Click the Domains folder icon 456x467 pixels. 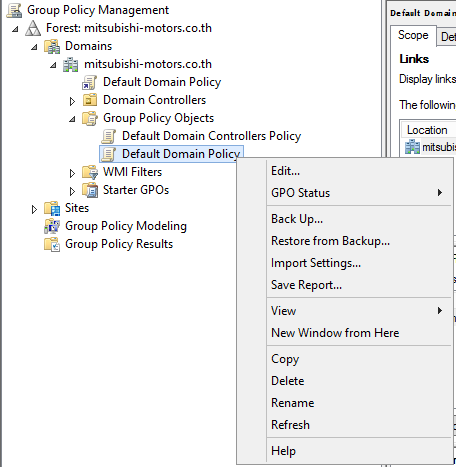click(52, 46)
